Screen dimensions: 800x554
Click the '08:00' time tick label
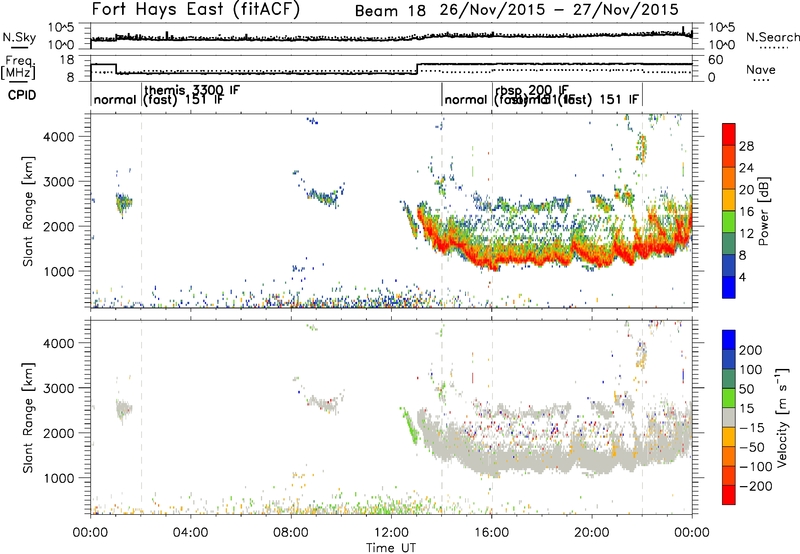point(291,533)
